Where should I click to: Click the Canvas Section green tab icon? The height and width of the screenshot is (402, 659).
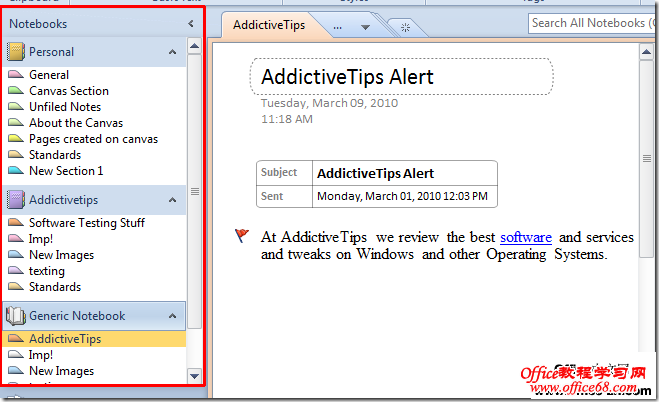point(16,91)
